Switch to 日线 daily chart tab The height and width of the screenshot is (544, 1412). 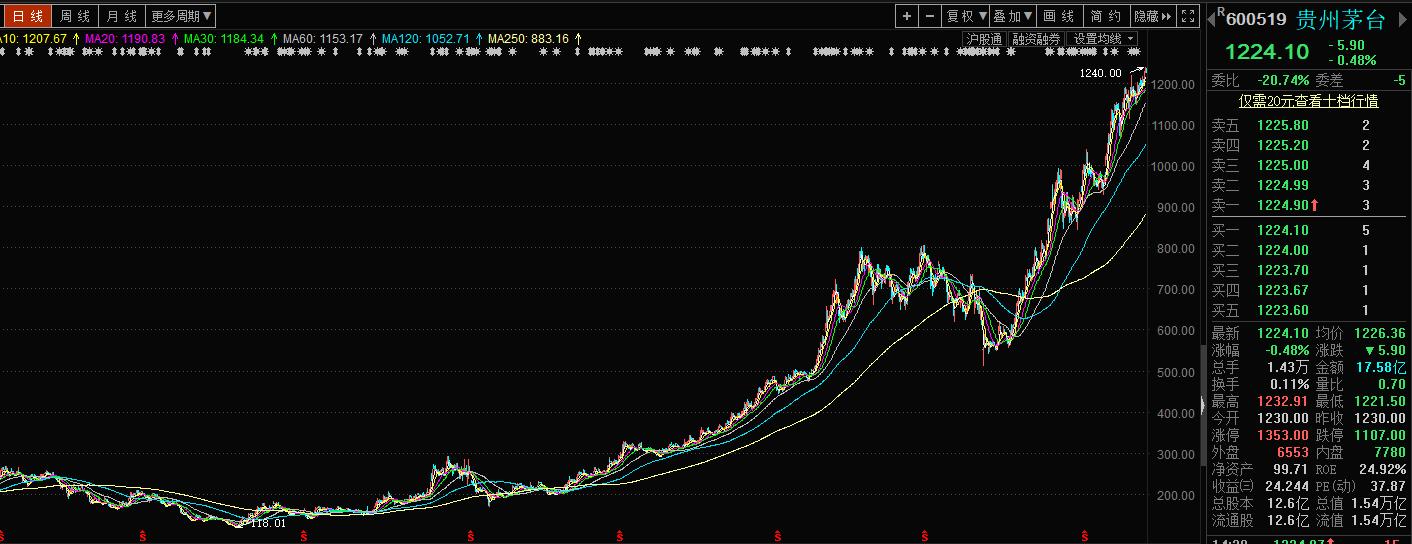[26, 16]
